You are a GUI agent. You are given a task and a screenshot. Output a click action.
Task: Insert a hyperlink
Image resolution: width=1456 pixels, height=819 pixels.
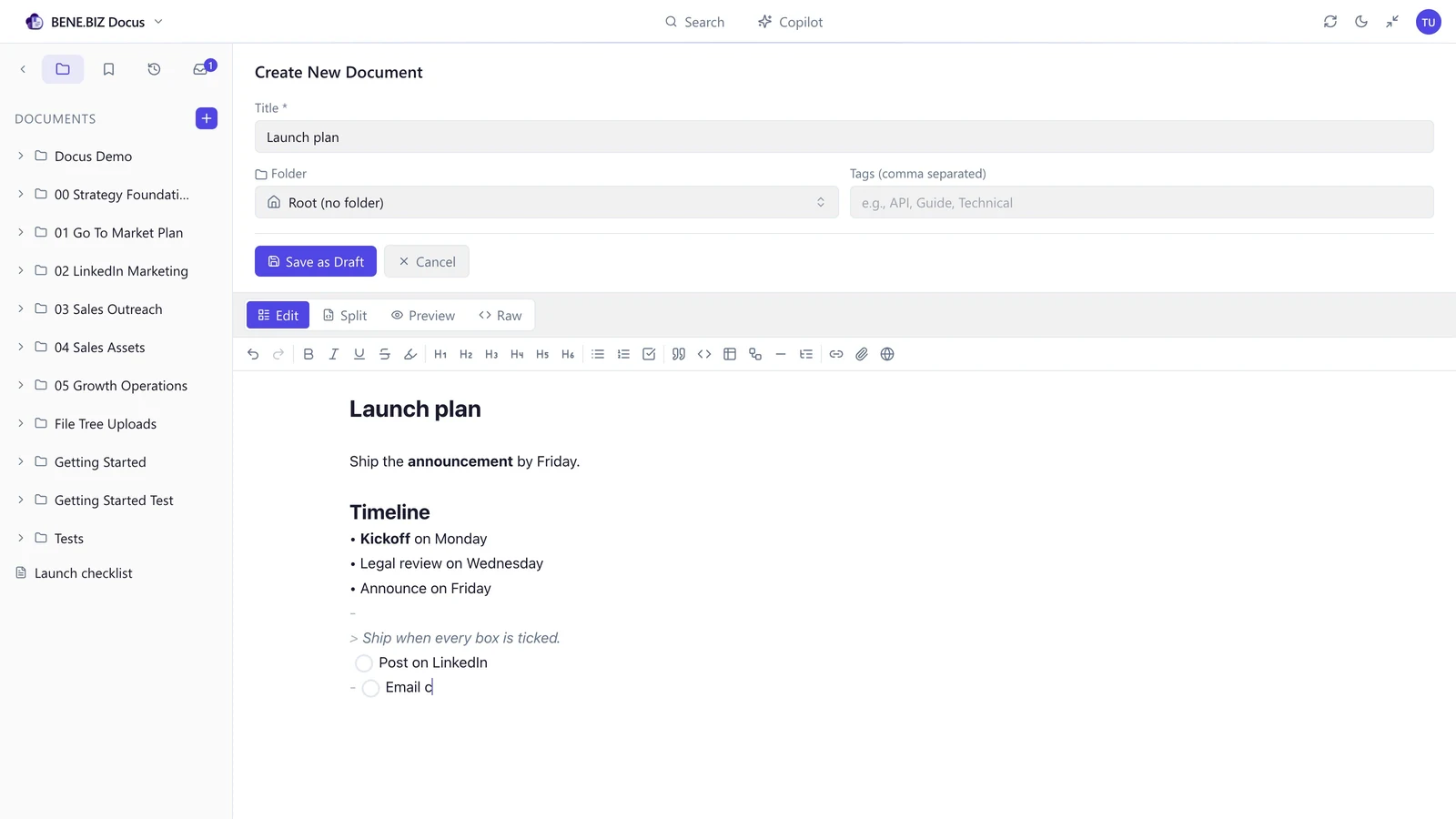836,354
